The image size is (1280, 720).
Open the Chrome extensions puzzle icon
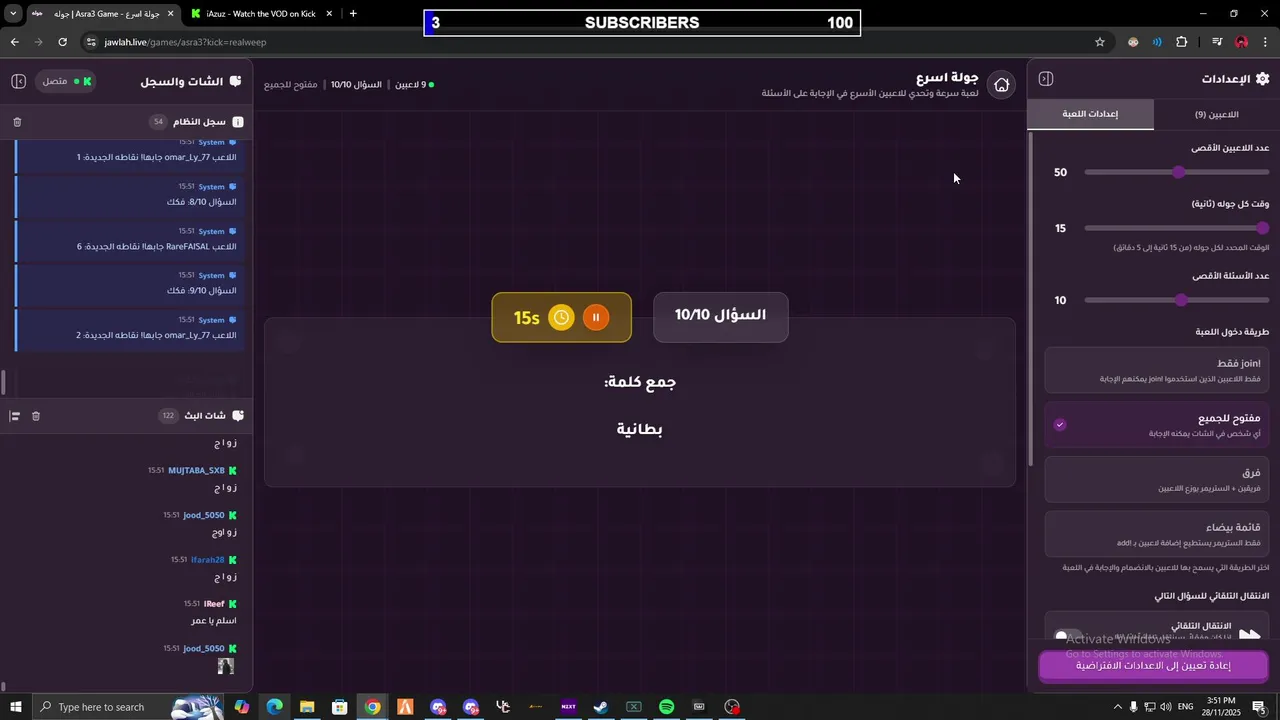point(1182,42)
